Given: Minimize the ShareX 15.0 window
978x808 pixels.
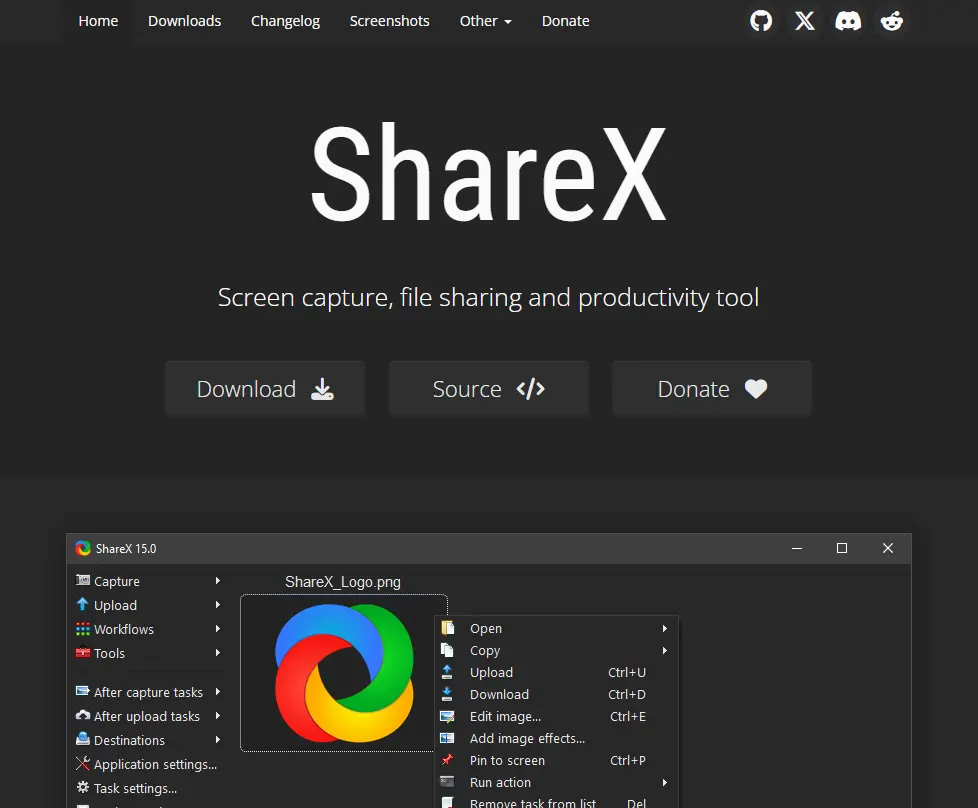Looking at the screenshot, I should pos(796,548).
